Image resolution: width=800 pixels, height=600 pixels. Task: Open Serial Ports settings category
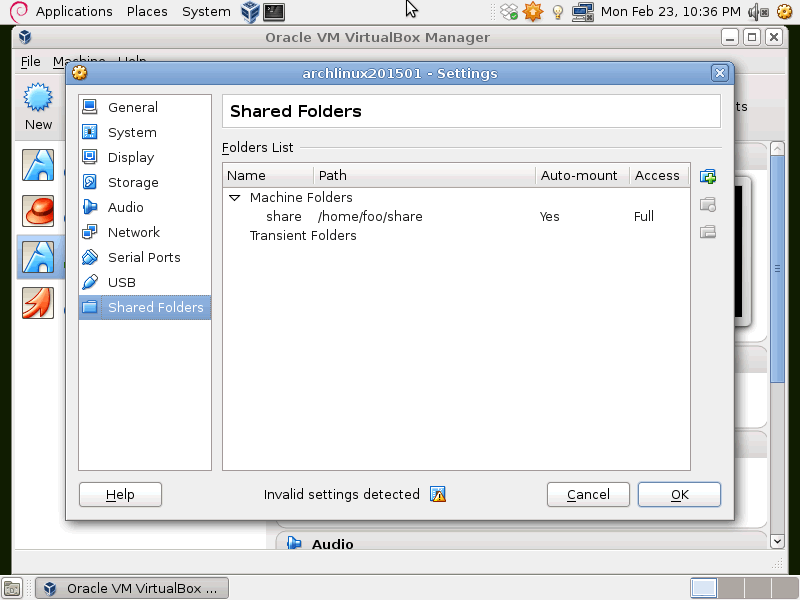pyautogui.click(x=145, y=257)
